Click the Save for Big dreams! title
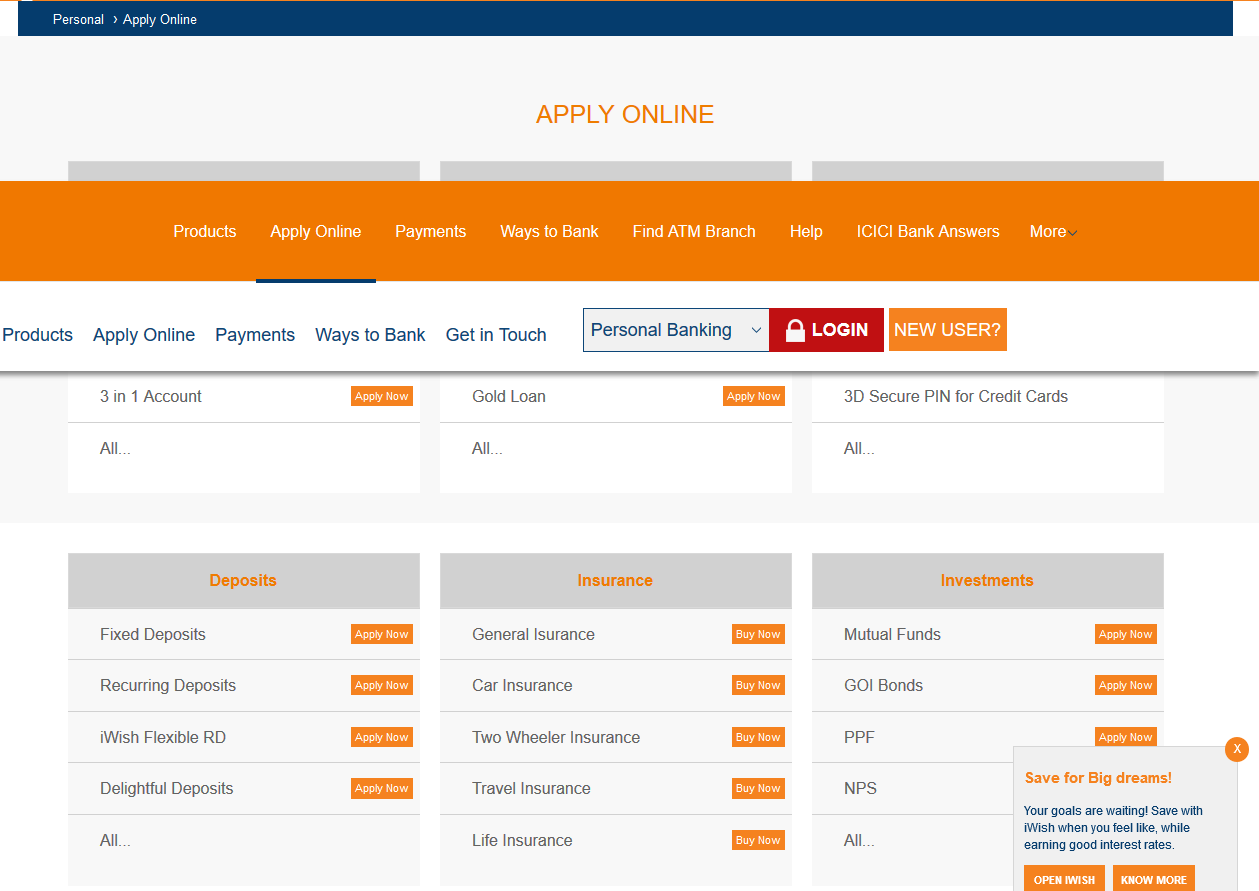 click(1098, 778)
